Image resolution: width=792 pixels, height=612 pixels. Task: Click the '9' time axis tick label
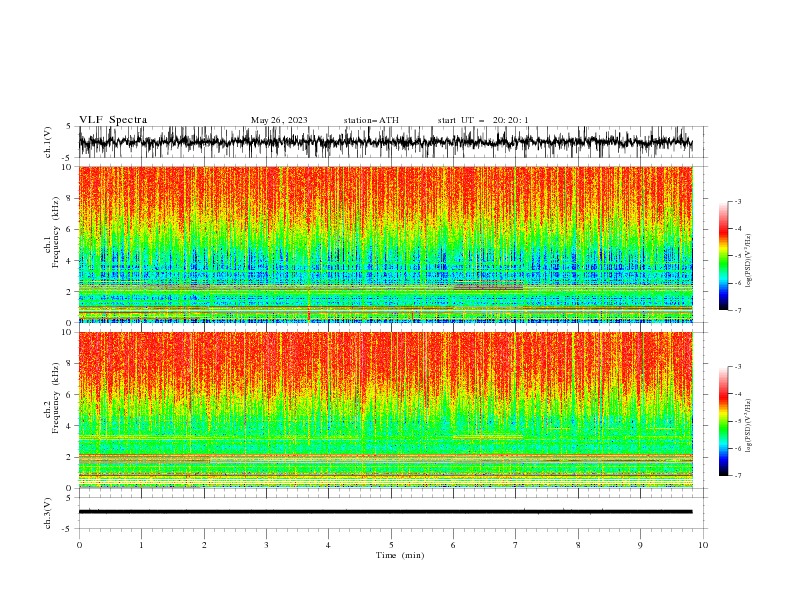(640, 545)
